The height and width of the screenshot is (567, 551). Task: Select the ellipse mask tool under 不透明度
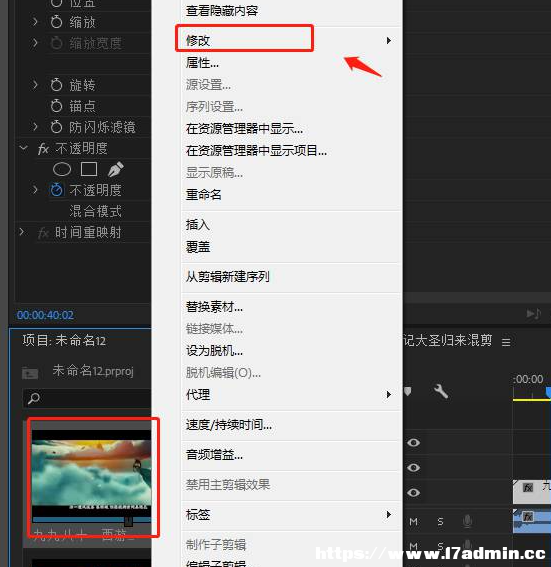coord(62,169)
